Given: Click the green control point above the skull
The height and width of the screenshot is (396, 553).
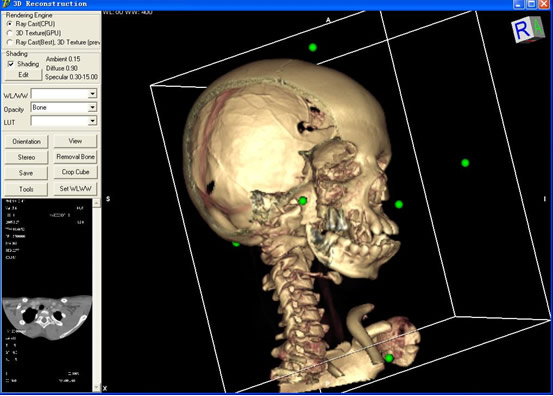Looking at the screenshot, I should [312, 47].
